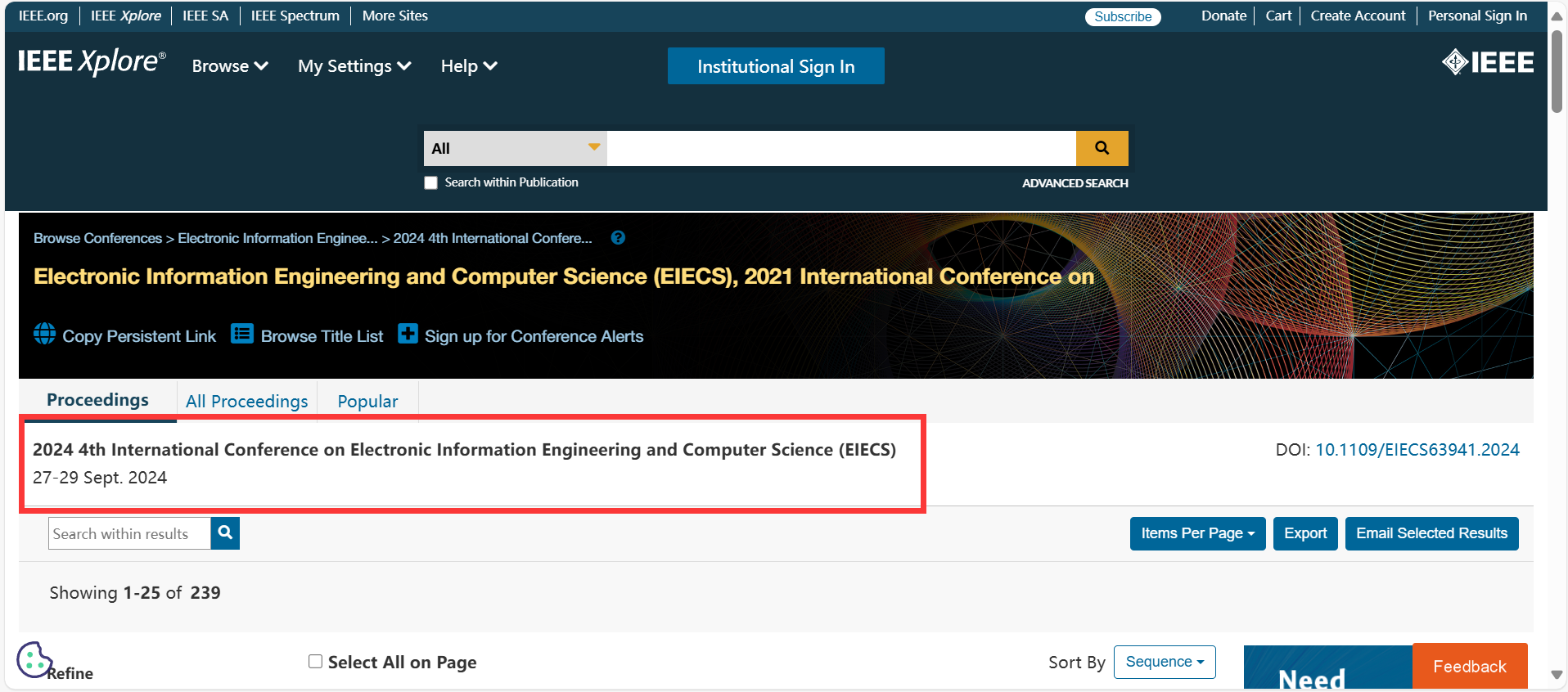The height and width of the screenshot is (692, 1568).
Task: Open More Sites menu
Action: coord(395,16)
